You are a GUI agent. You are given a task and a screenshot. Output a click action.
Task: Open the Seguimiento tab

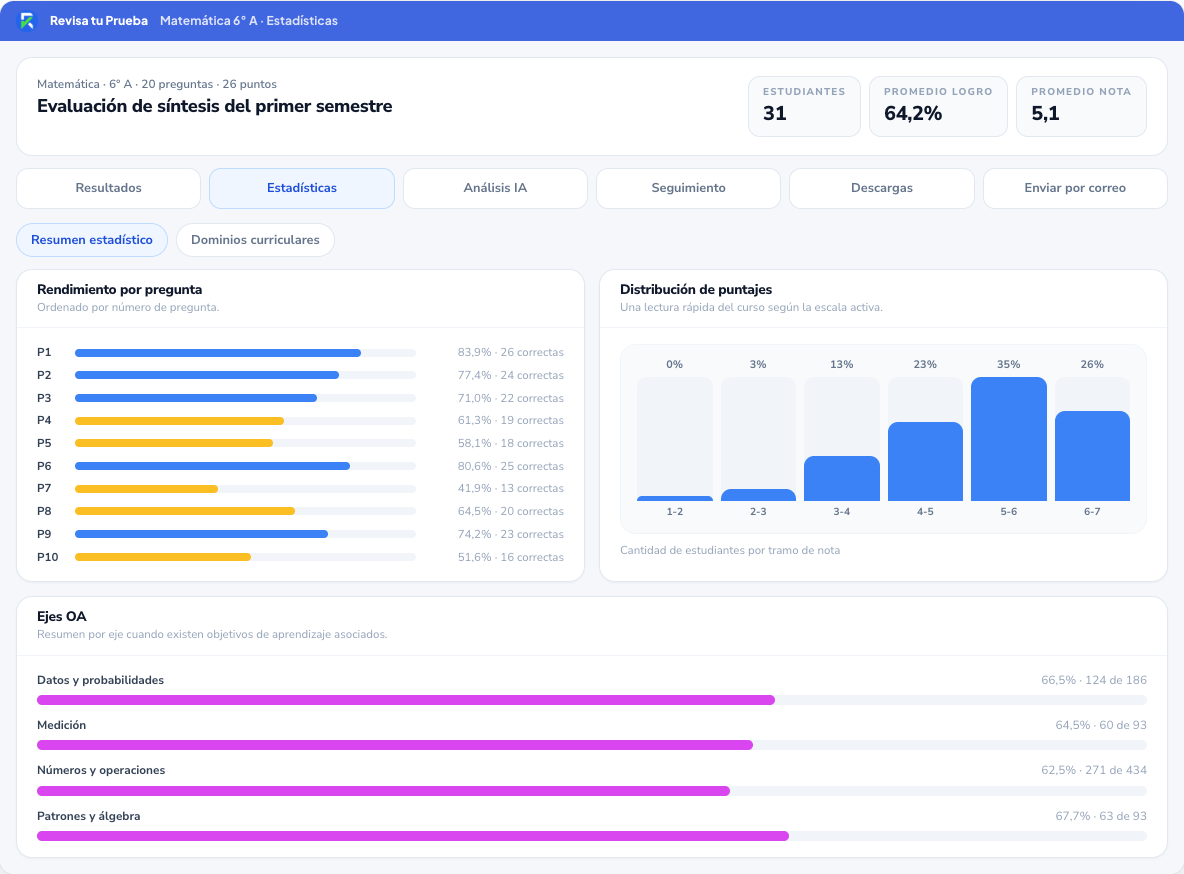point(689,188)
